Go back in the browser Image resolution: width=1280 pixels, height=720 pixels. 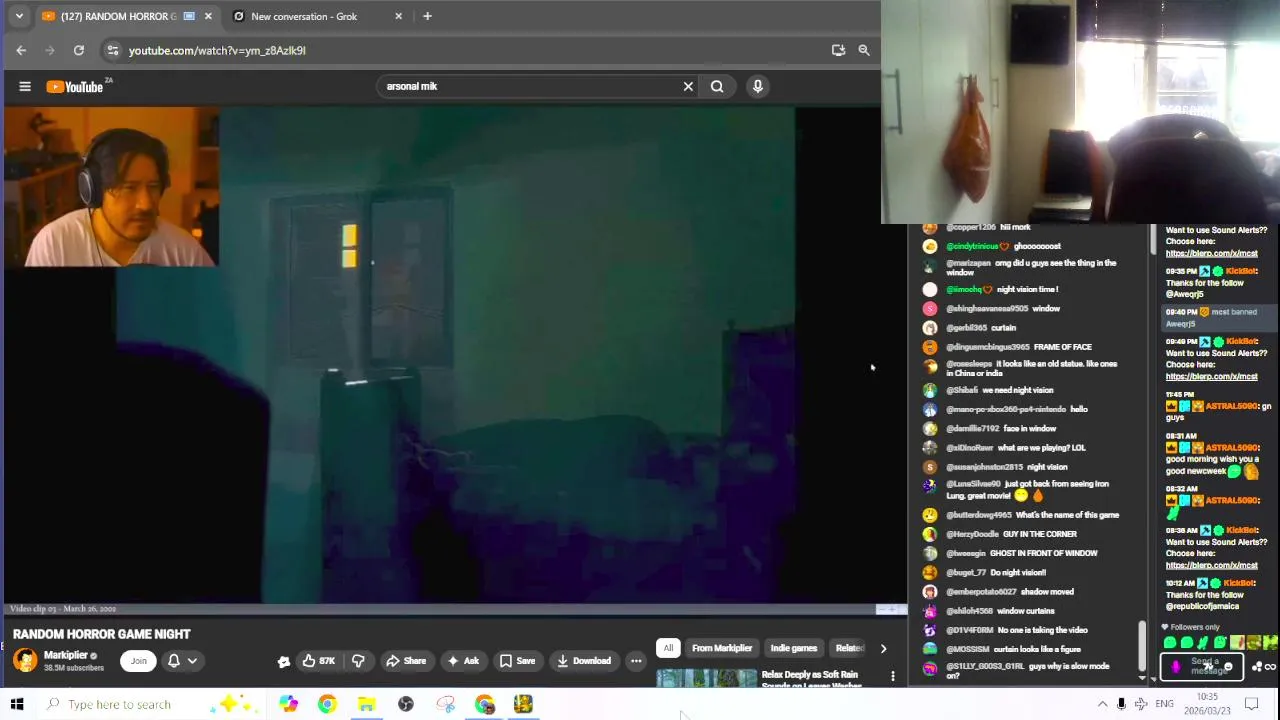tap(21, 50)
